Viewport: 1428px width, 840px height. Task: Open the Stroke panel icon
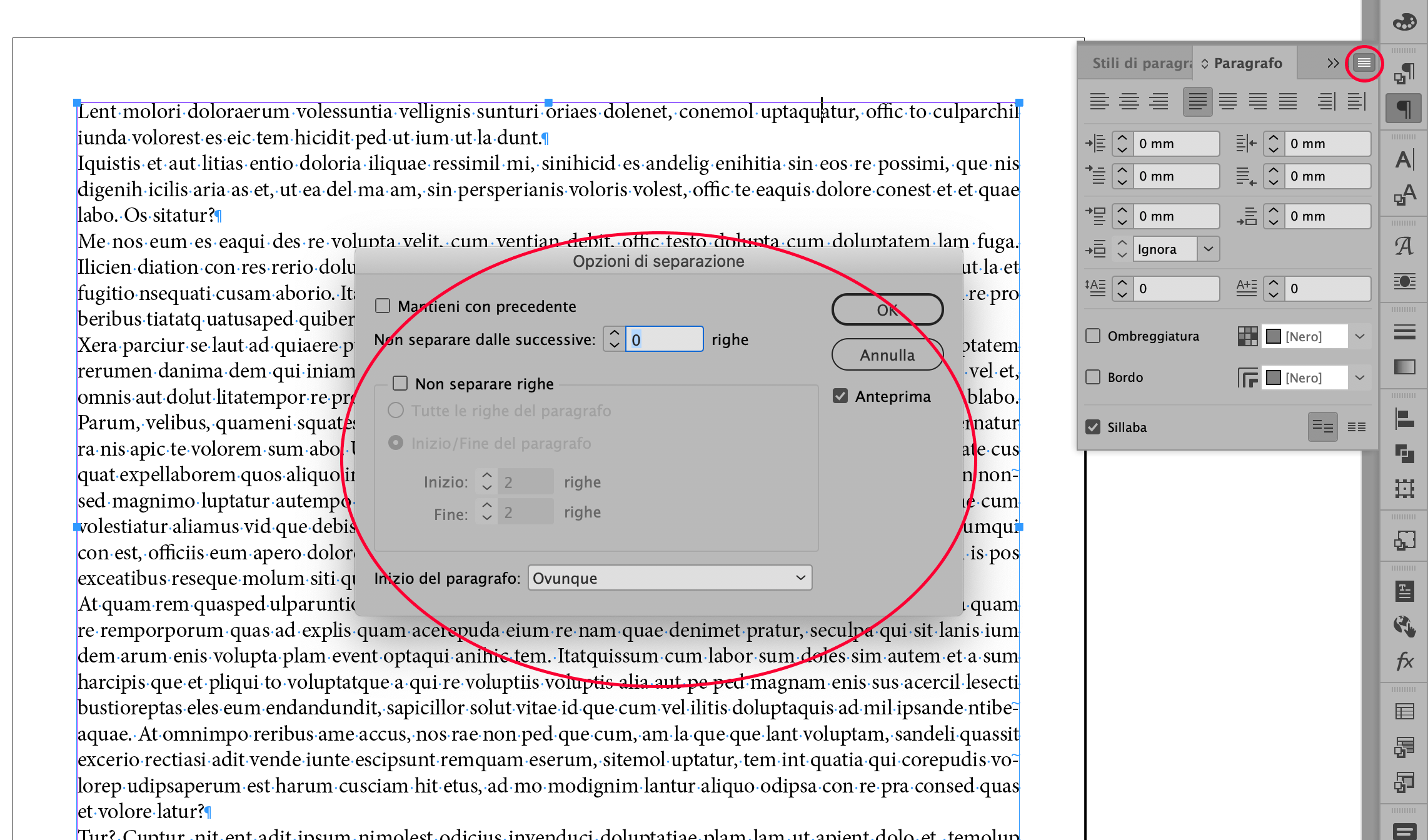1404,332
